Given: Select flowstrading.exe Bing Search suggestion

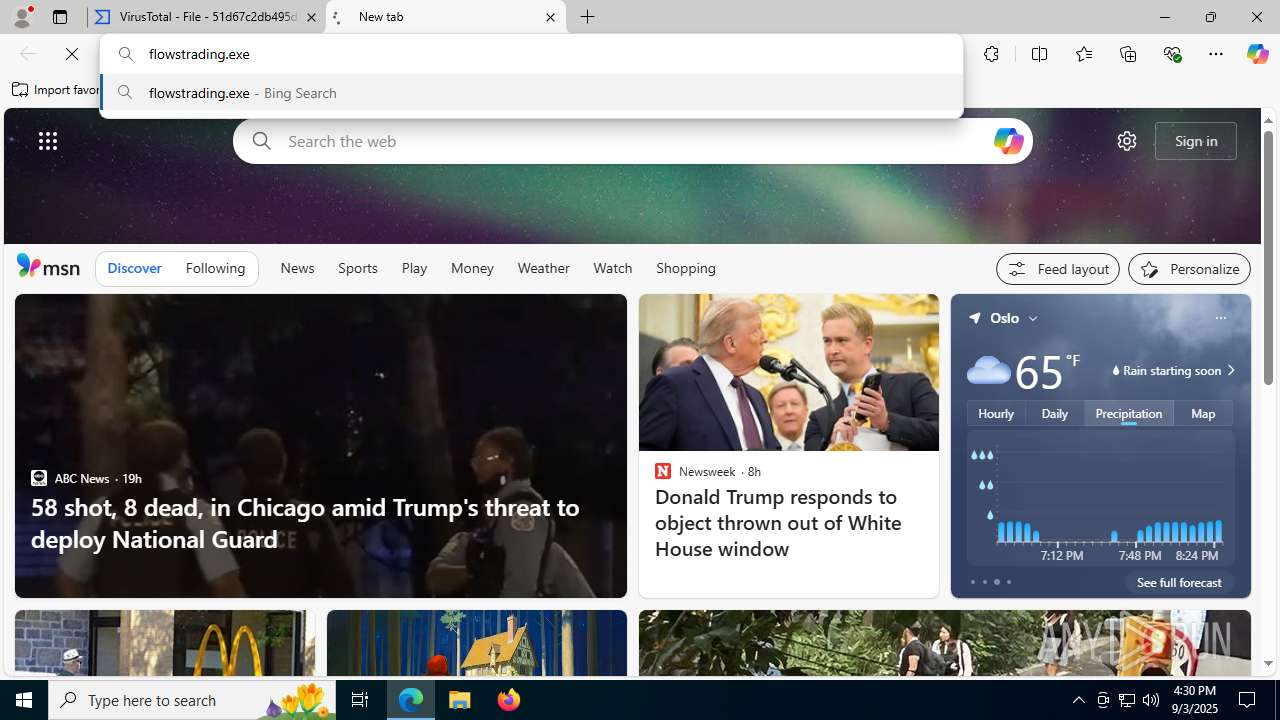Looking at the screenshot, I should 531,93.
